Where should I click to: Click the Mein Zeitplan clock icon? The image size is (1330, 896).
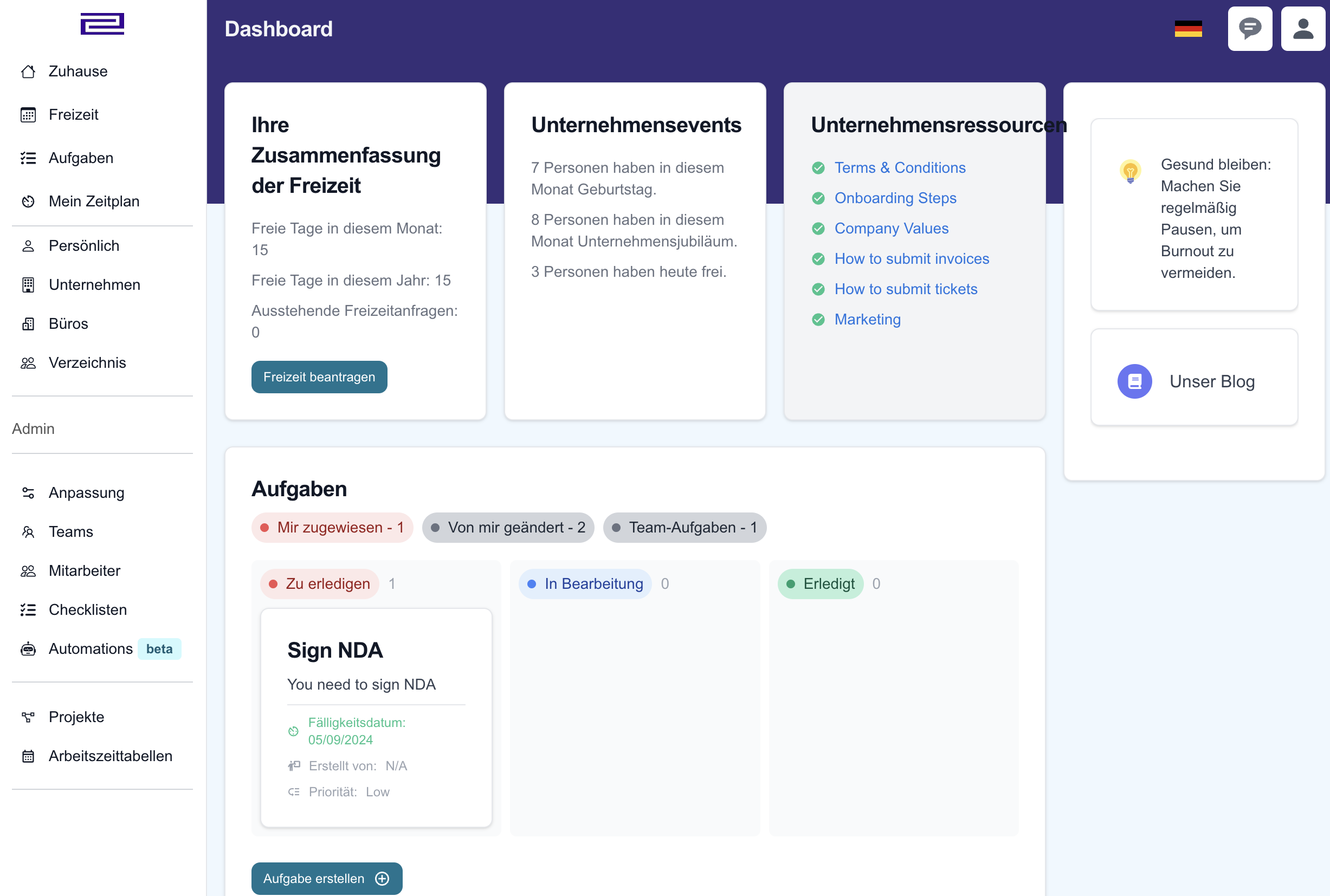point(28,202)
